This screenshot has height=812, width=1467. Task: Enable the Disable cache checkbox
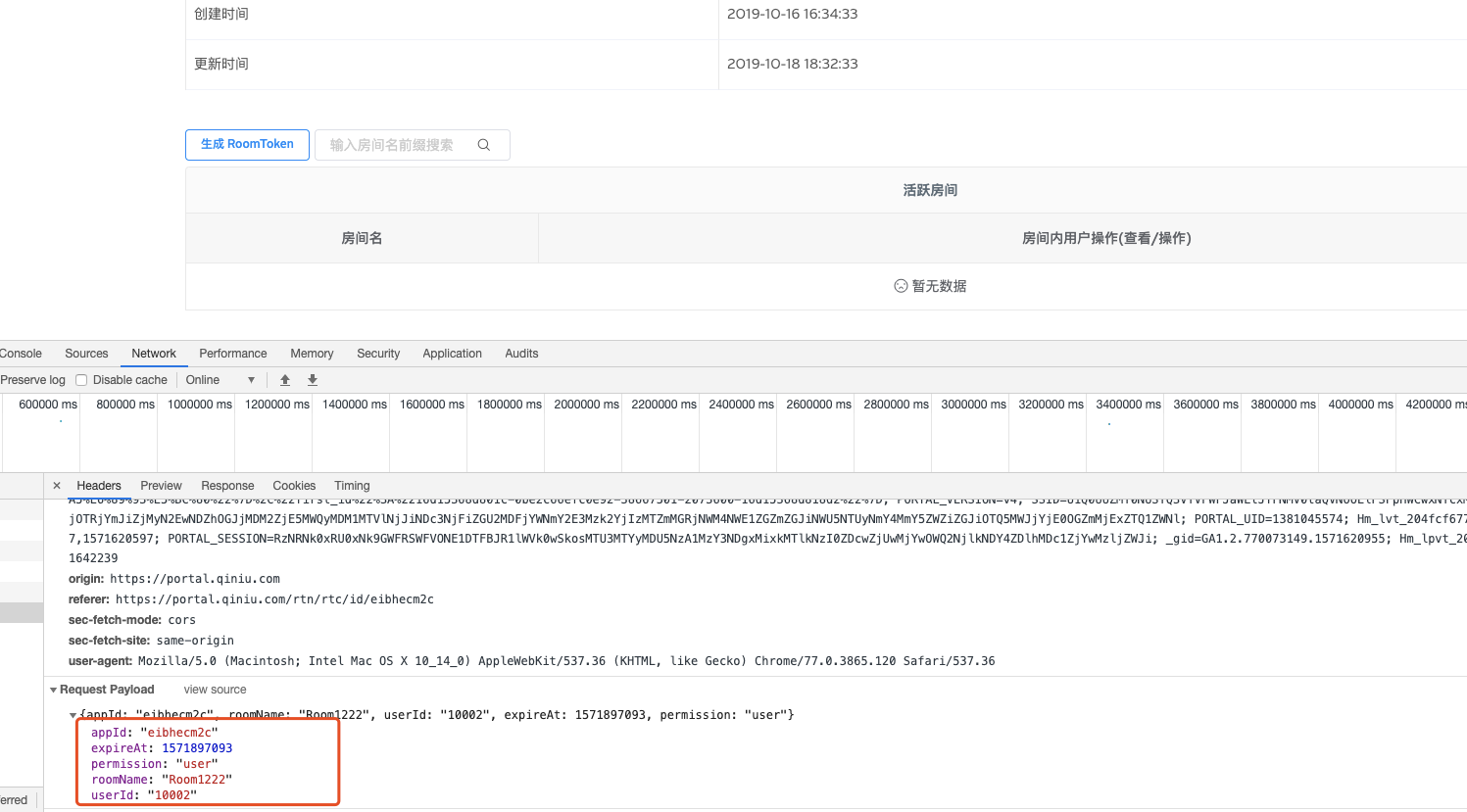click(81, 380)
